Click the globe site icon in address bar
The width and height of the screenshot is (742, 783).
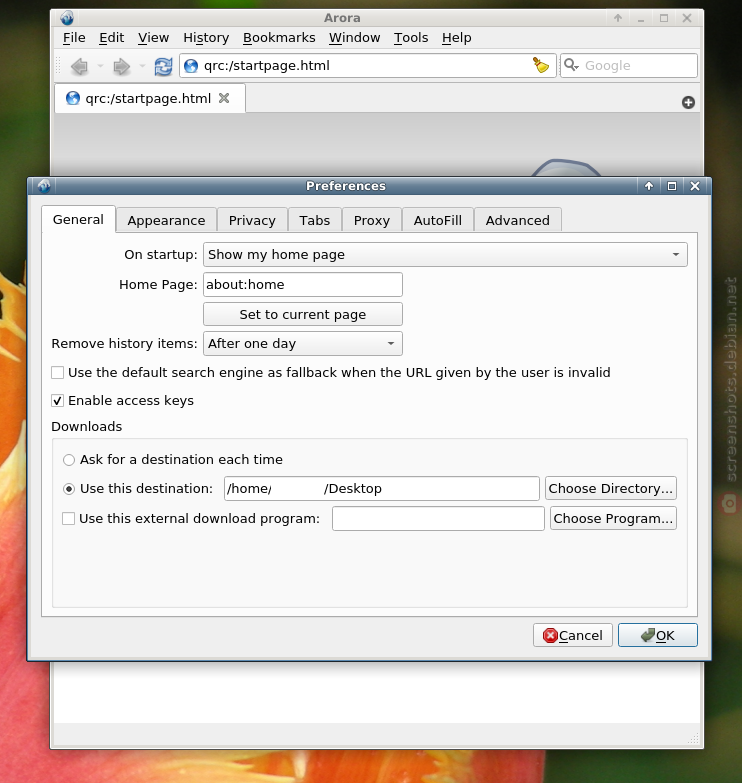pos(191,66)
